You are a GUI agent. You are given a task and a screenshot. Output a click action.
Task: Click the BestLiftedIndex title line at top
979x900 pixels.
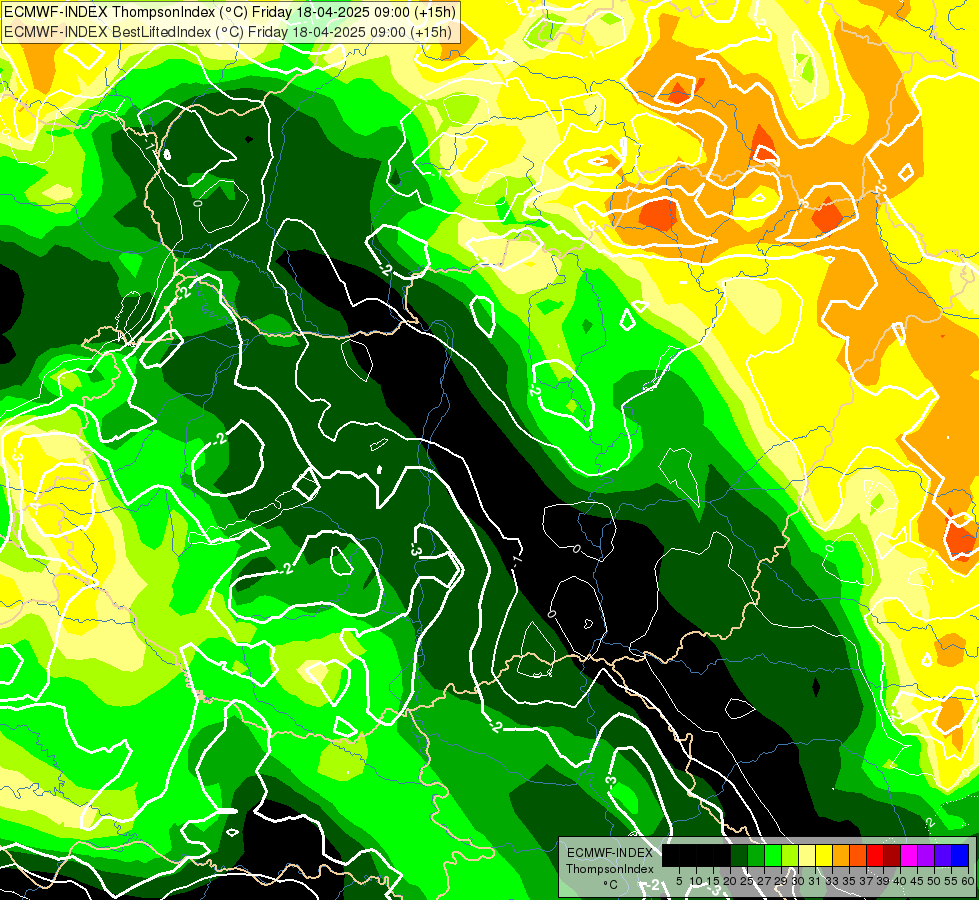(228, 31)
